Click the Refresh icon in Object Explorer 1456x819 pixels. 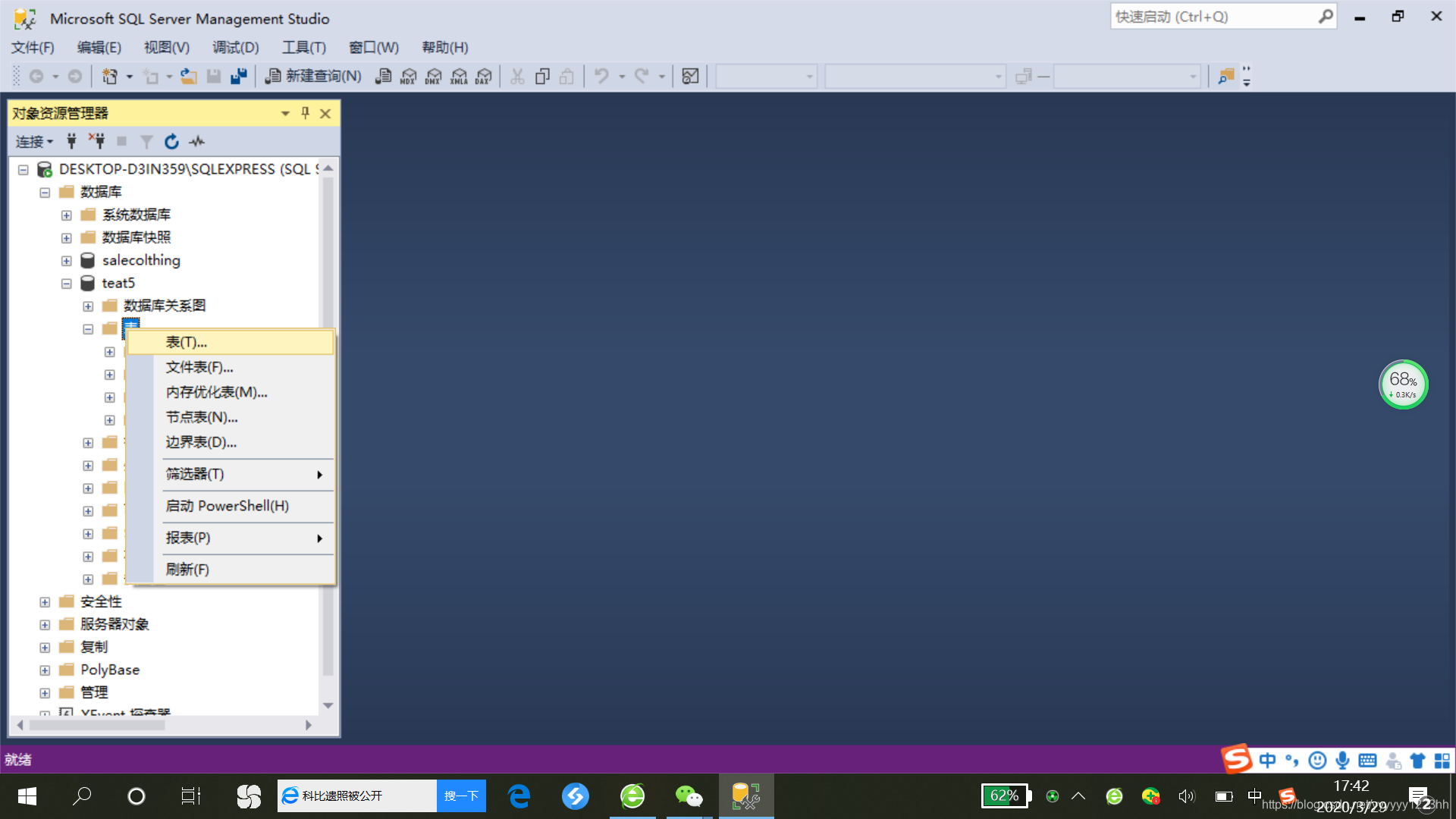[171, 141]
